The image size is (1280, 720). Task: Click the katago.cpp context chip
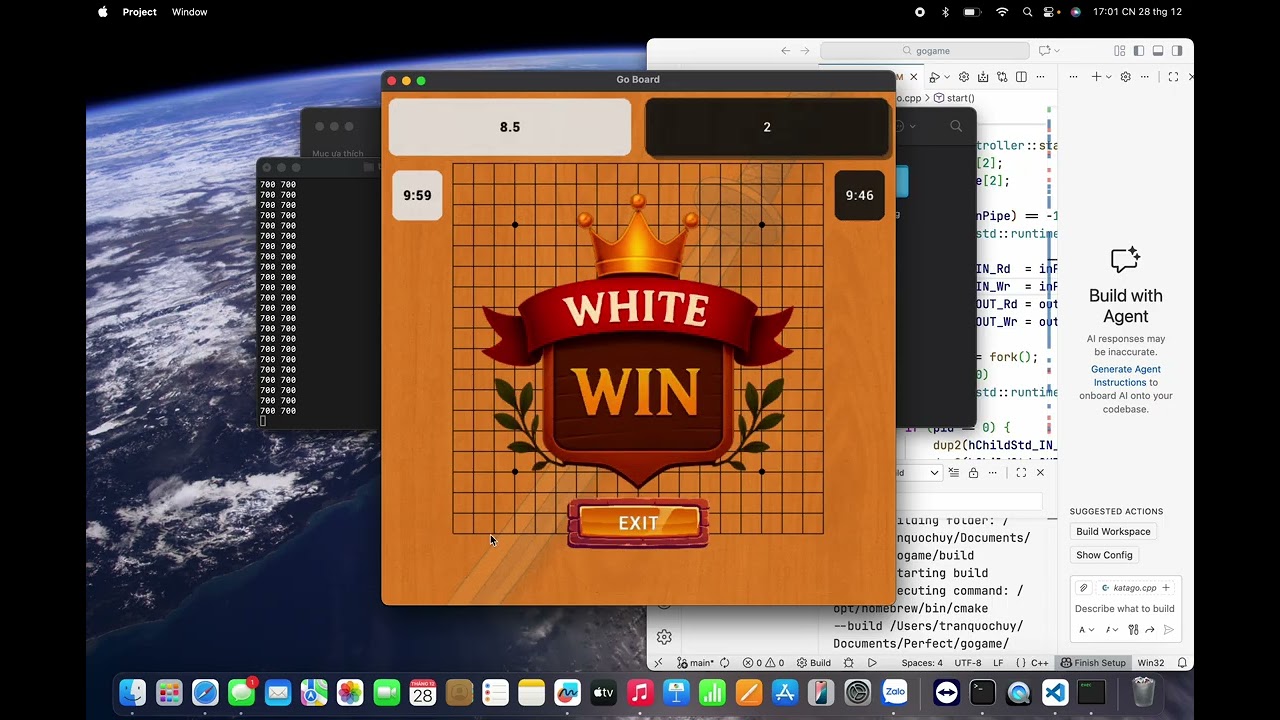(x=1135, y=588)
